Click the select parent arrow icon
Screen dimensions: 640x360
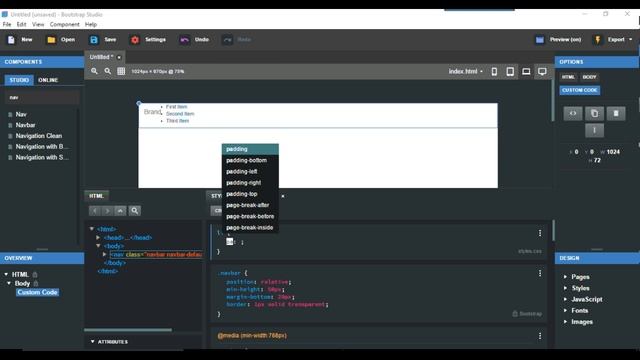coord(594,130)
